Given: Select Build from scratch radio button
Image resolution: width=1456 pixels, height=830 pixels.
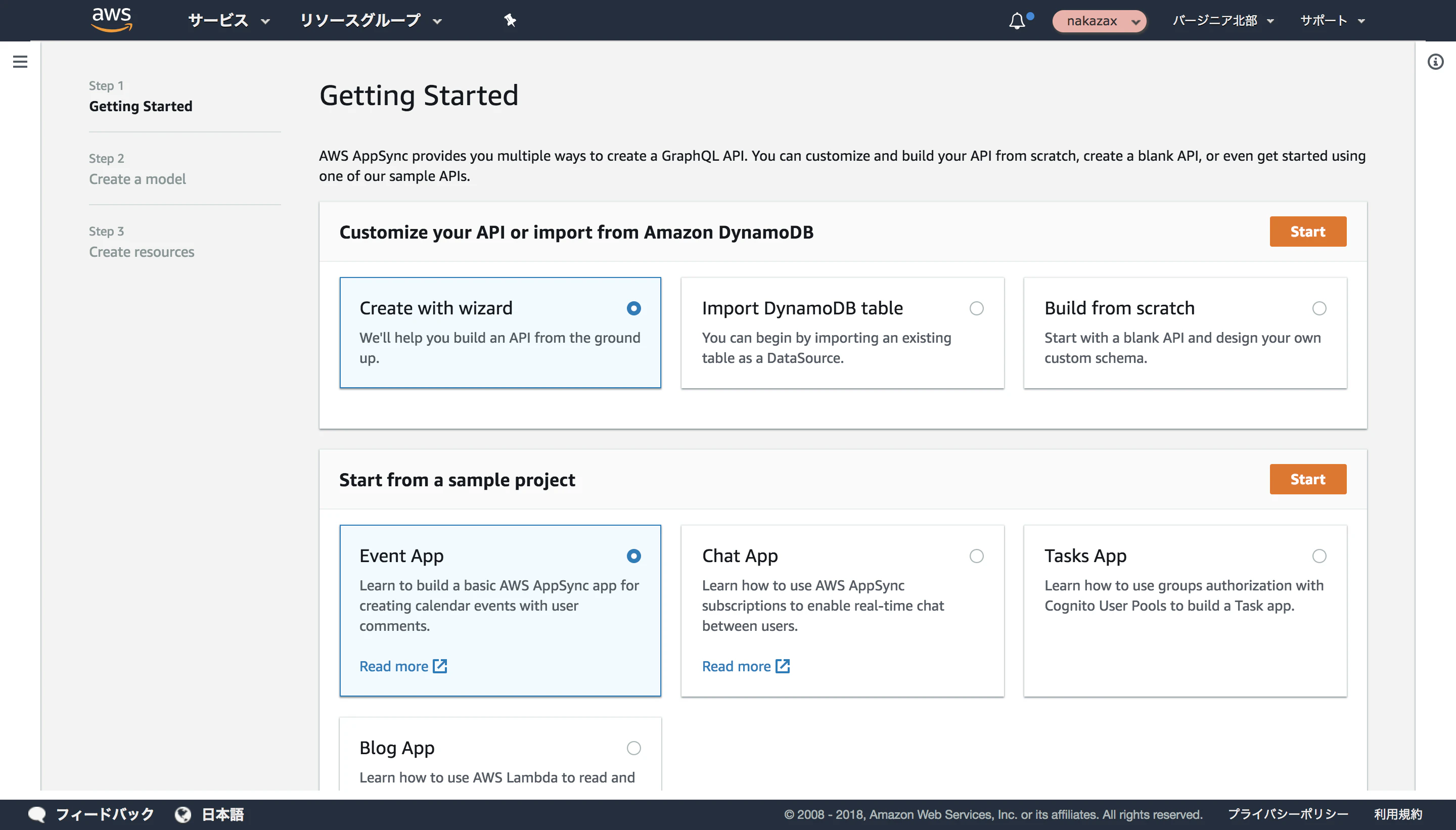Looking at the screenshot, I should 1319,308.
